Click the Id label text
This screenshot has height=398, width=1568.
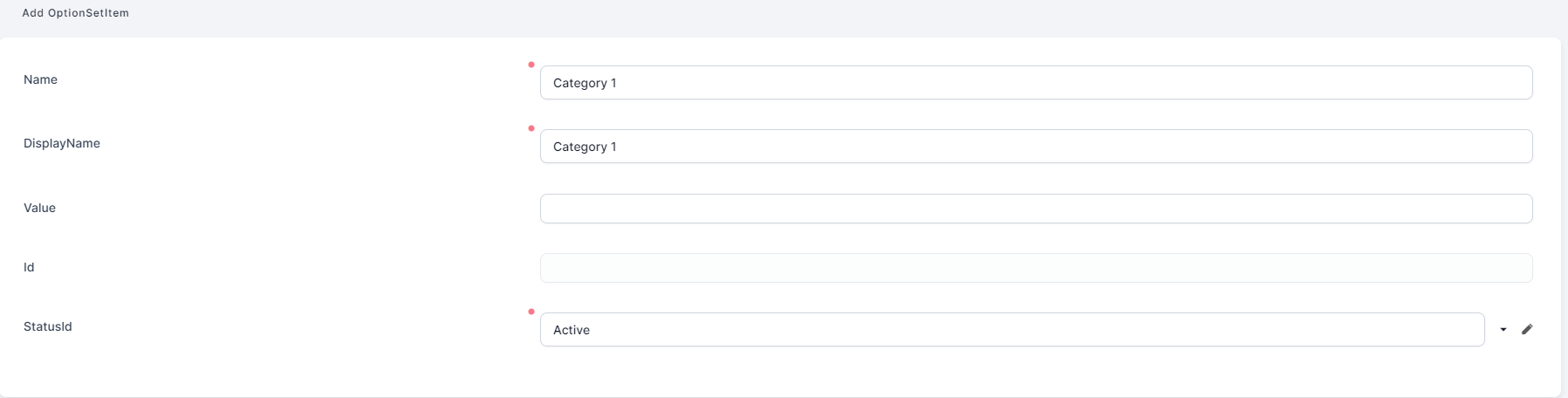pyautogui.click(x=29, y=267)
